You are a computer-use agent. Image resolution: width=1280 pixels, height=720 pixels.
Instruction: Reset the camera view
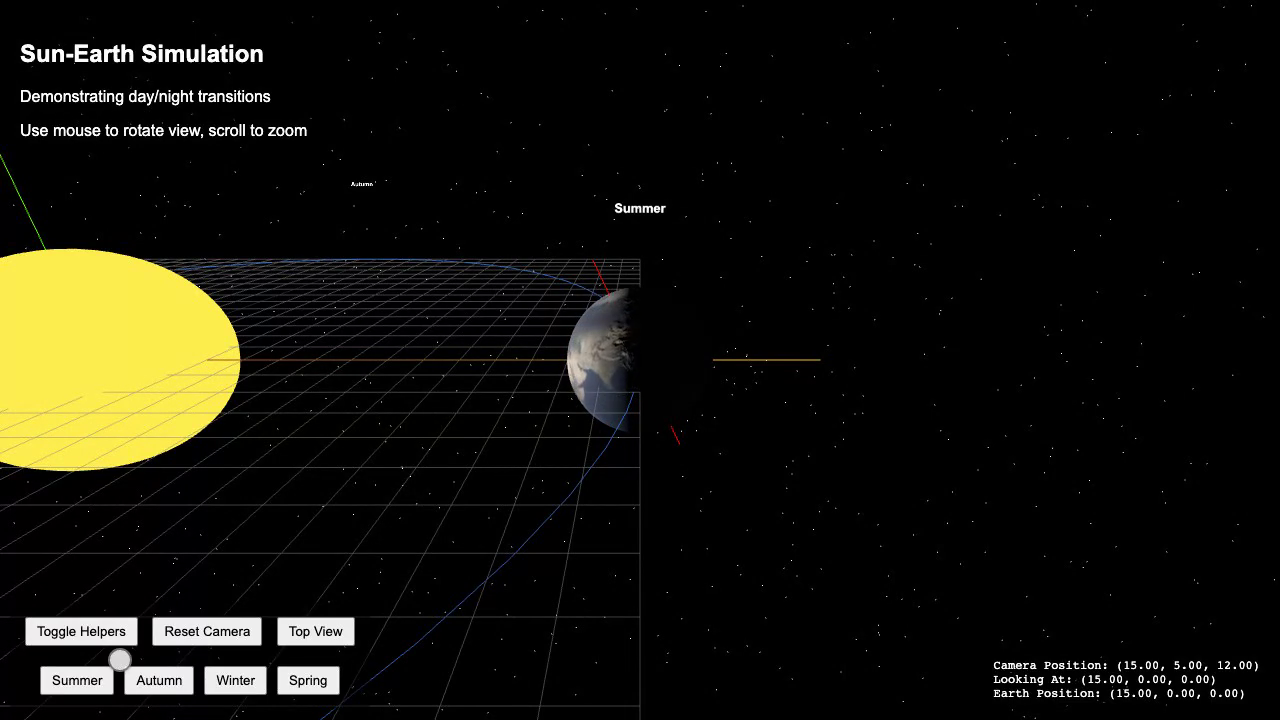(207, 631)
